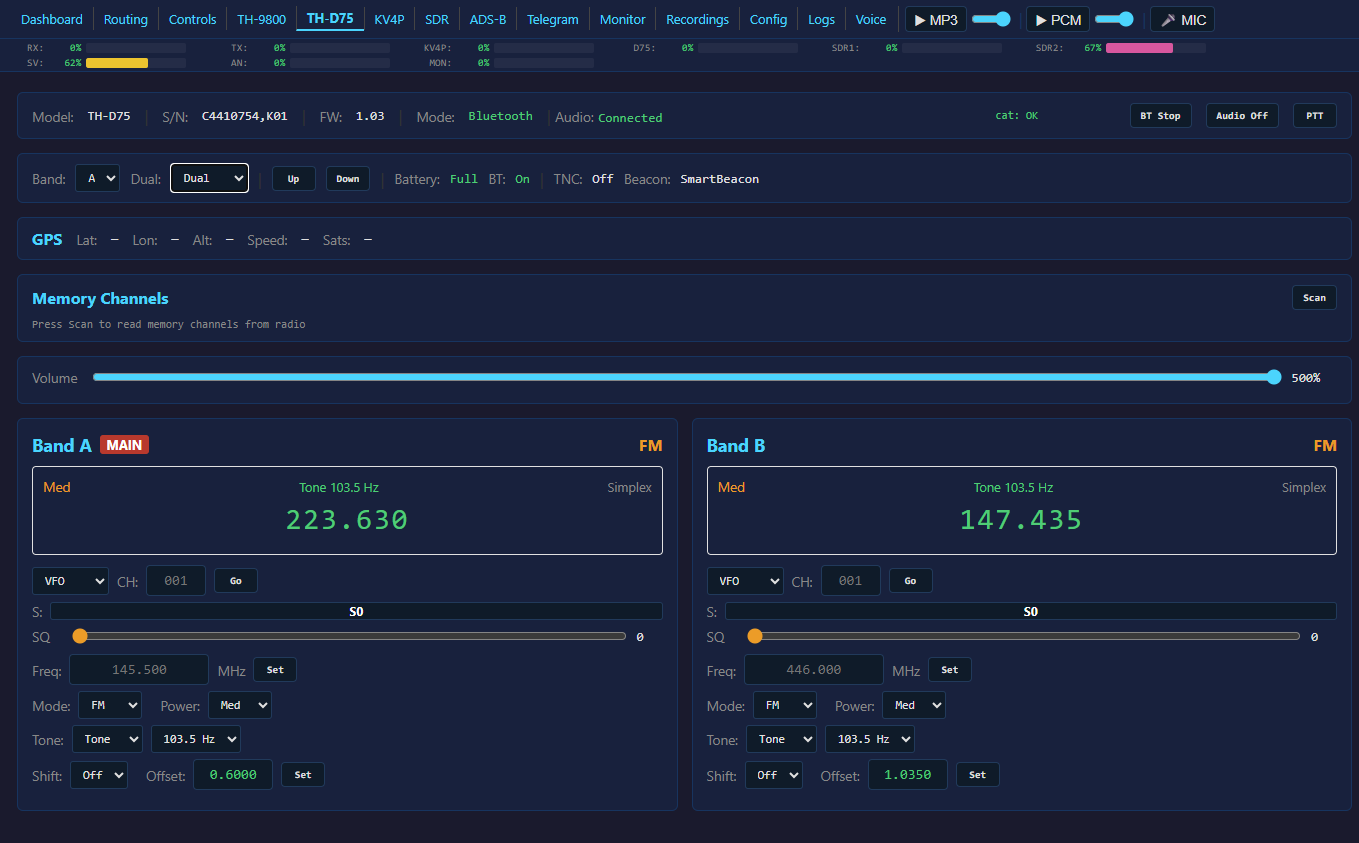Click the Bluetooth mode value

501,116
